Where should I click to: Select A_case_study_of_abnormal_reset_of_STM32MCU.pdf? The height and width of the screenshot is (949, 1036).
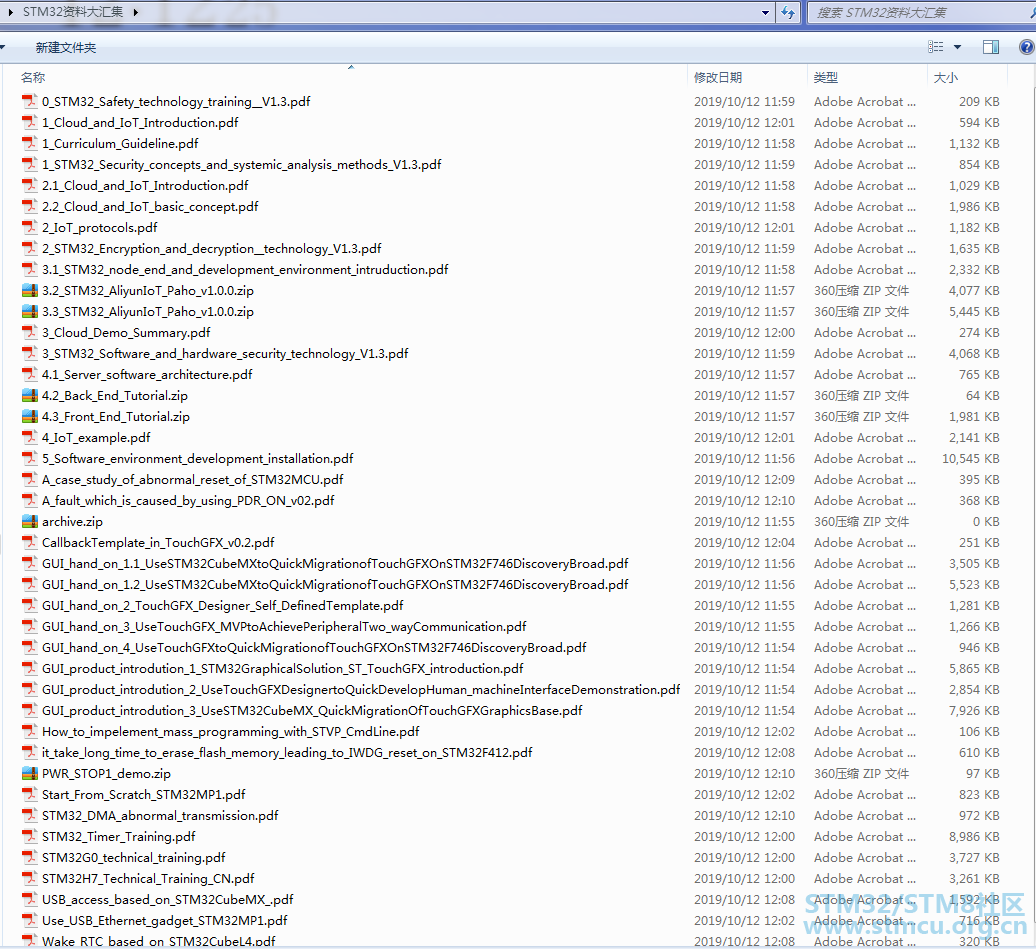(193, 480)
